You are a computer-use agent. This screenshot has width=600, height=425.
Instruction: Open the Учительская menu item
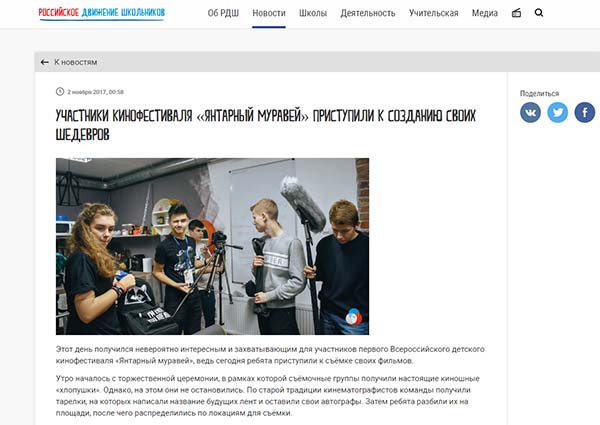point(433,13)
